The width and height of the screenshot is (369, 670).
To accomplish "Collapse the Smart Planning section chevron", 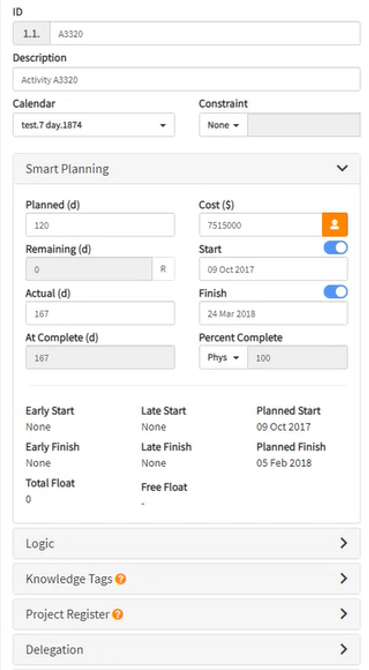I will (342, 168).
